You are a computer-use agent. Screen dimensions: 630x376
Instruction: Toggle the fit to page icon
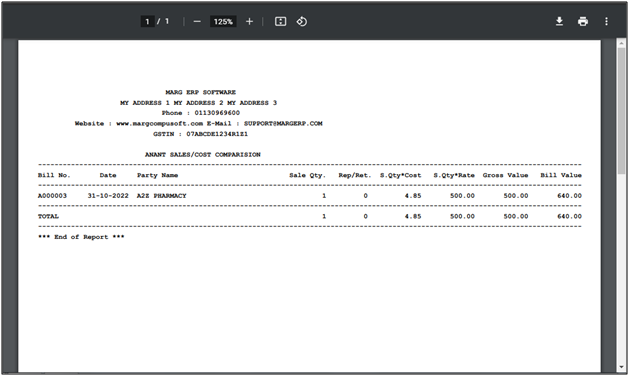click(x=280, y=22)
